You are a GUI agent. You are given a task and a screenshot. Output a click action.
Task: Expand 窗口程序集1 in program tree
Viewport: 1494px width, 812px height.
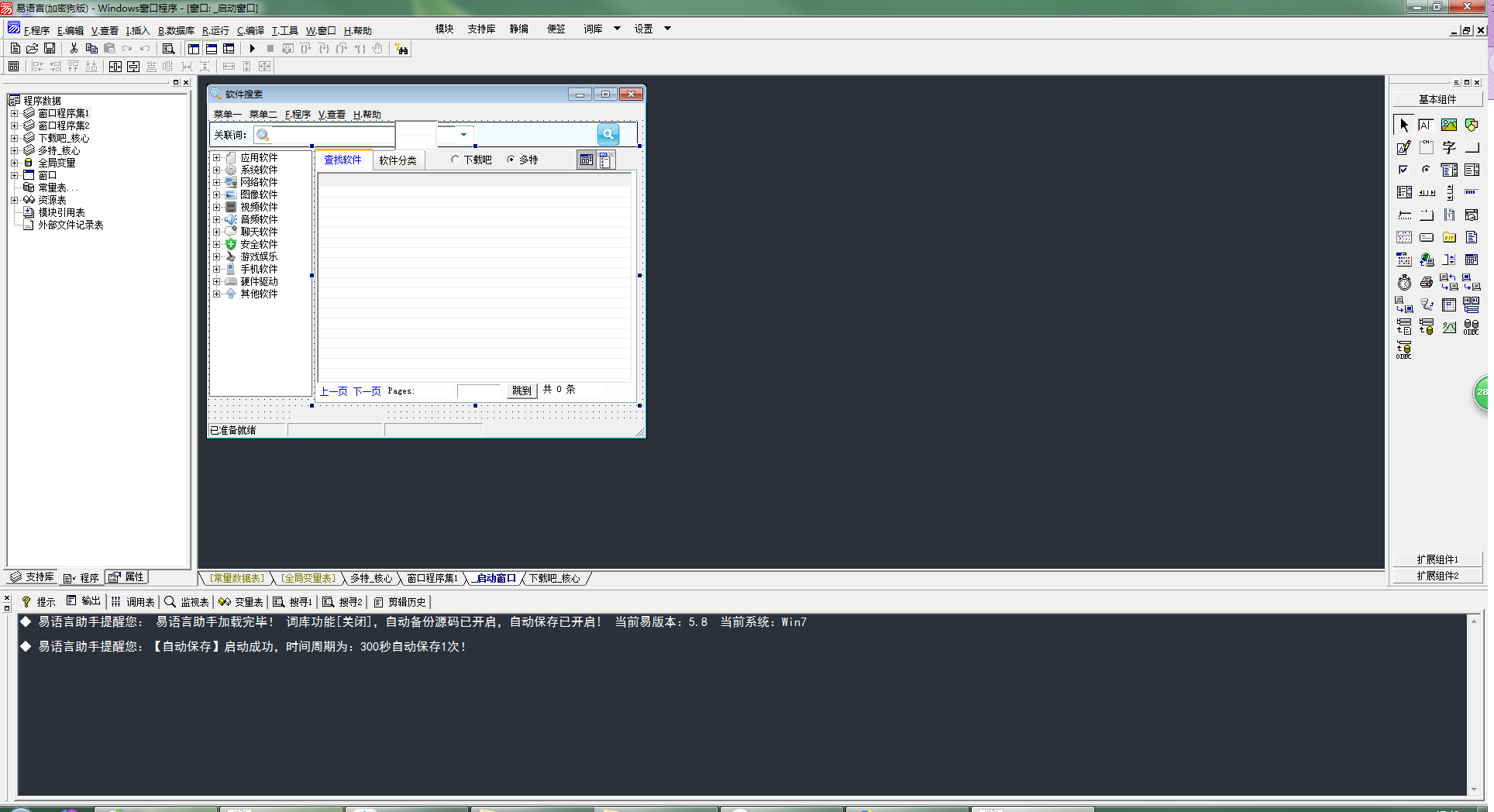[14, 113]
